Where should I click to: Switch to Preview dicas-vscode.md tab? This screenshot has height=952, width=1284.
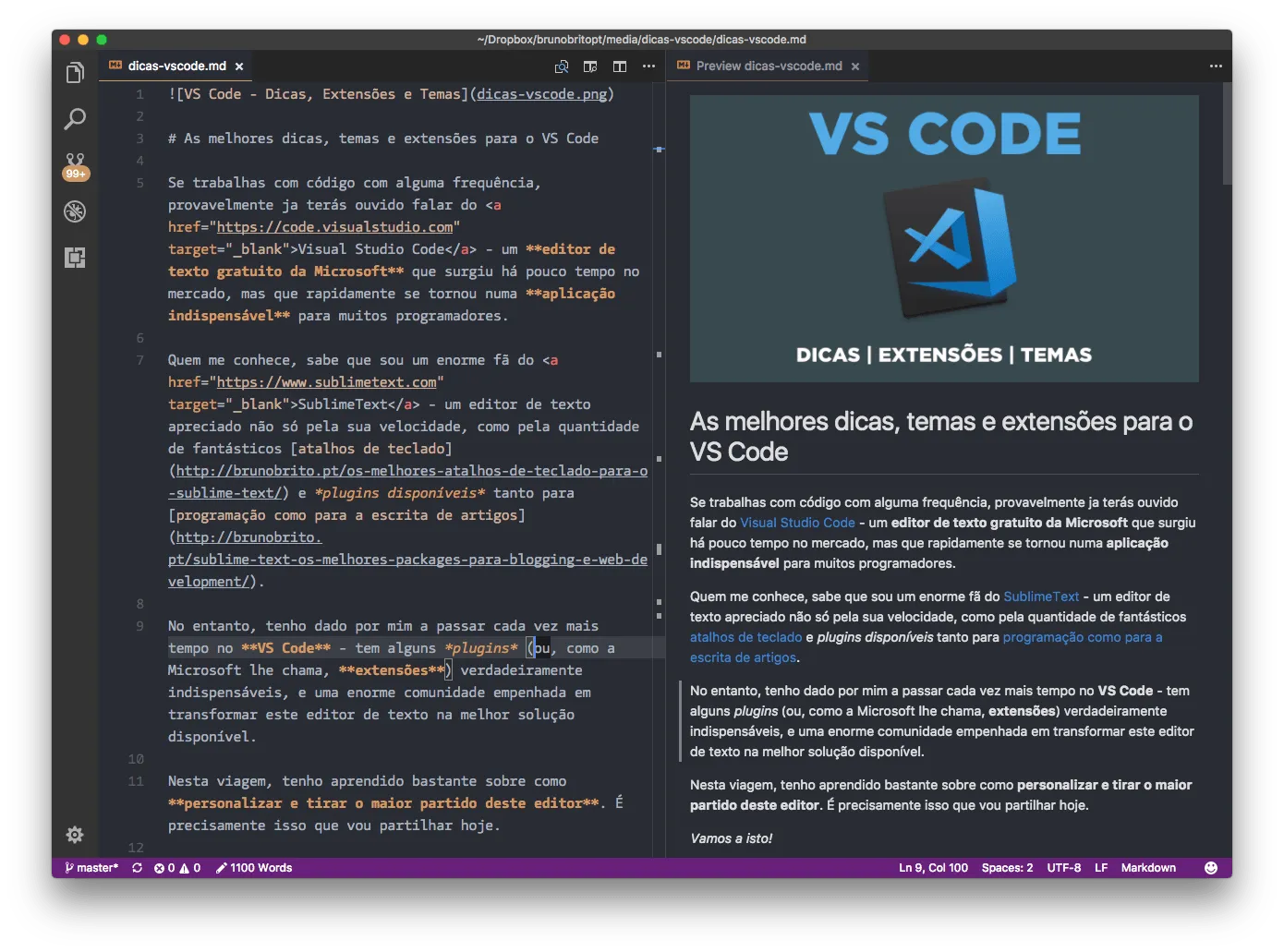769,66
